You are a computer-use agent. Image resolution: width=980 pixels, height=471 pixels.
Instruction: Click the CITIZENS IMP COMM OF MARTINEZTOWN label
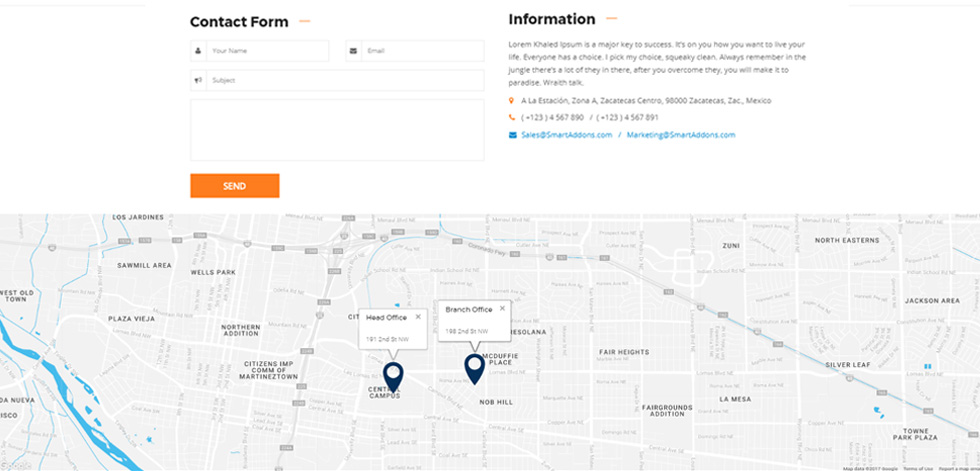[268, 370]
